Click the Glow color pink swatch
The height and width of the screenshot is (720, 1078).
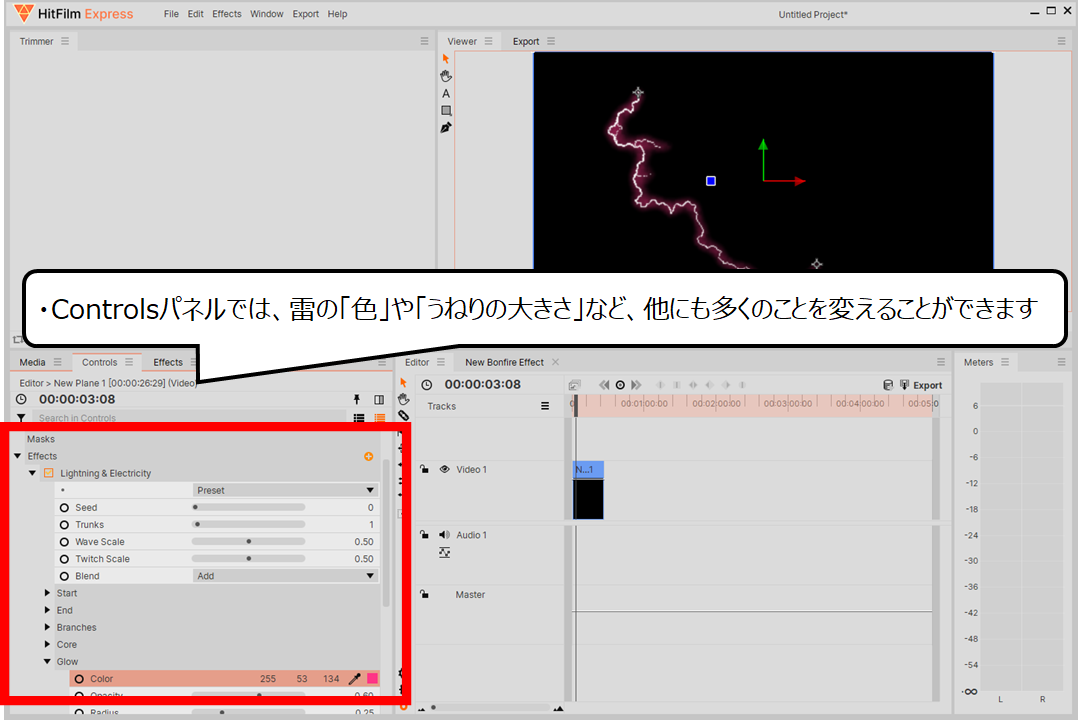(373, 679)
